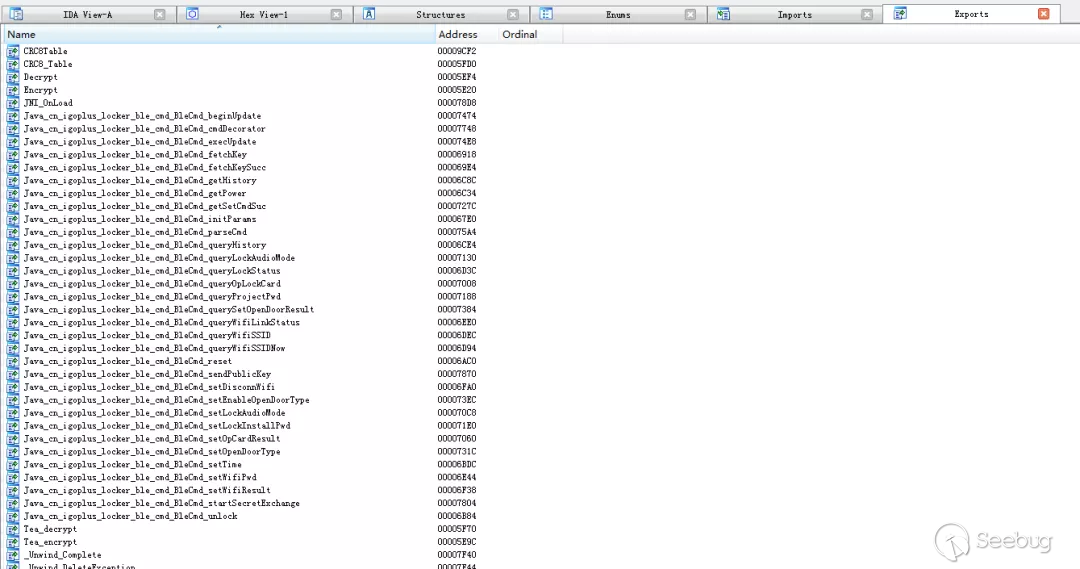
Task: Click the export icon beside BleCmd_fetchKeySucc
Action: [12, 167]
